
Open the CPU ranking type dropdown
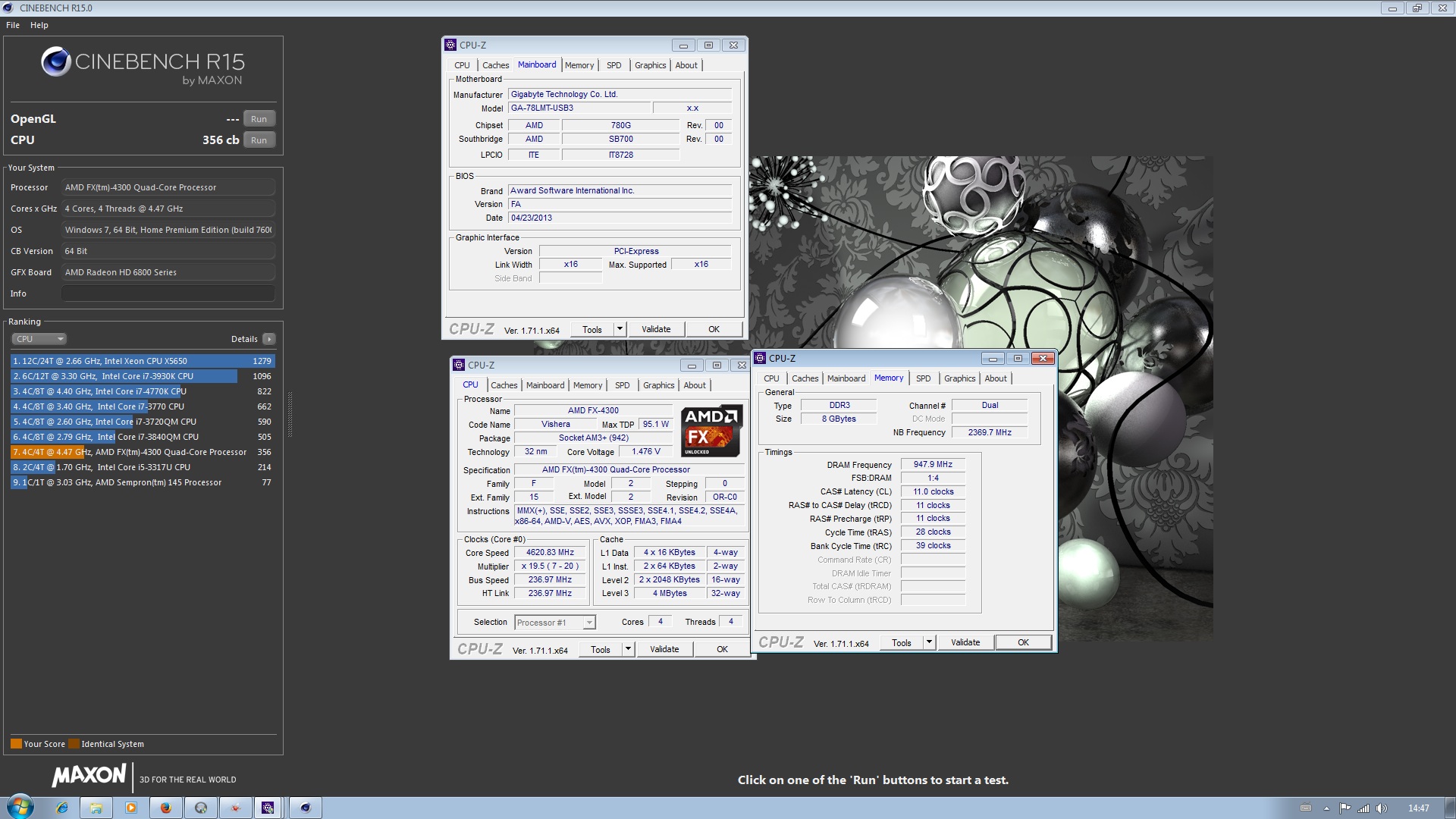39,339
